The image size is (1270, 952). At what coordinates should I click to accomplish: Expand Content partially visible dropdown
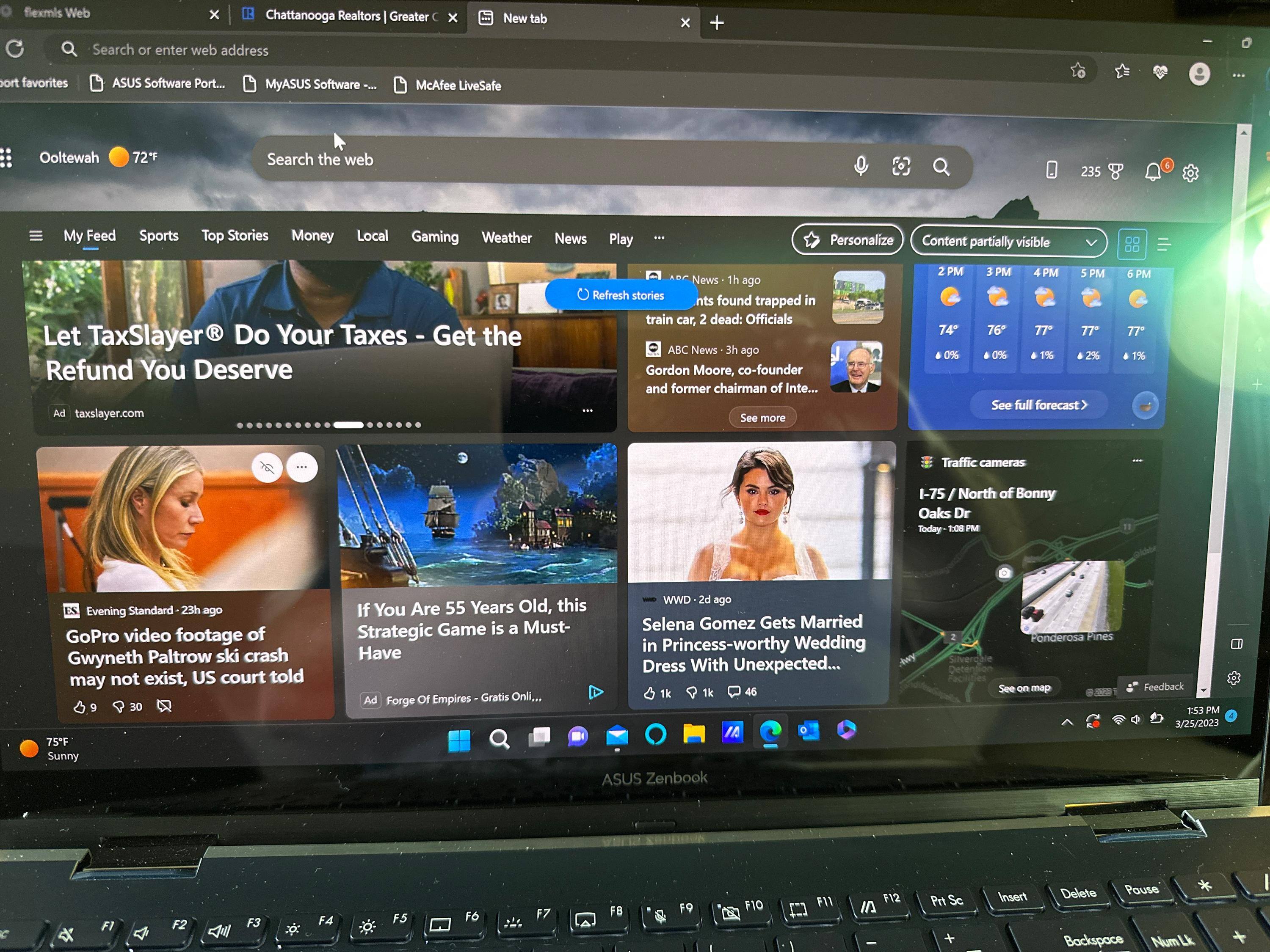click(x=1008, y=242)
